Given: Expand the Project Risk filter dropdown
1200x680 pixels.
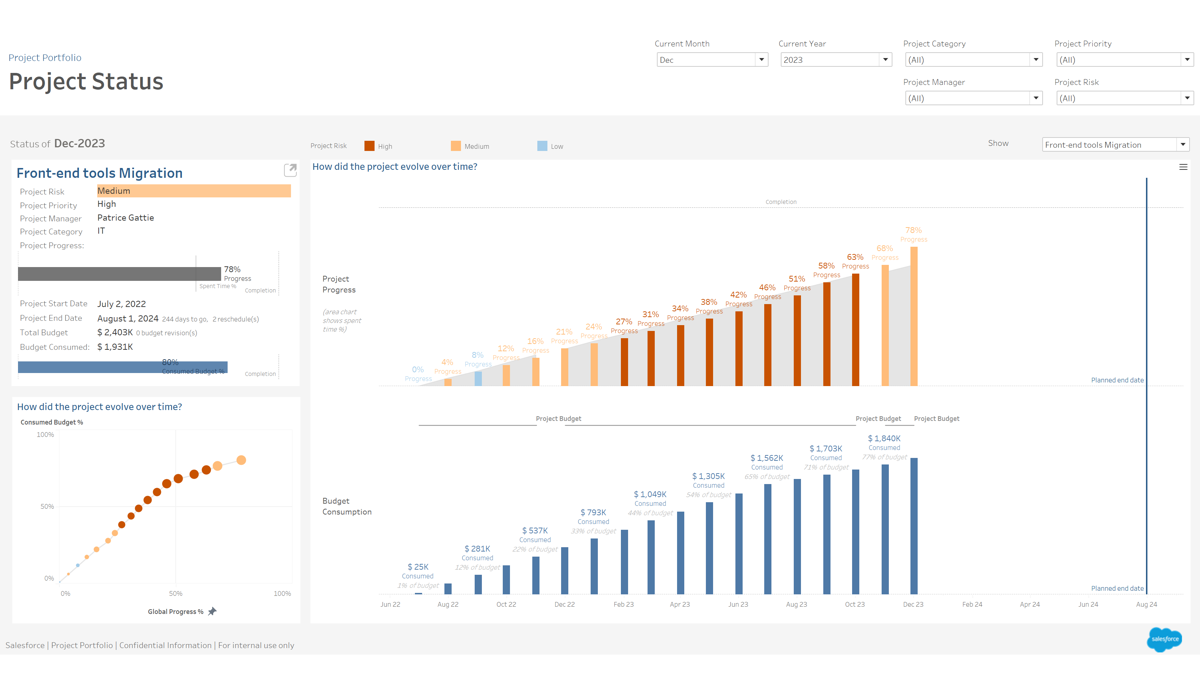Looking at the screenshot, I should tap(1123, 98).
